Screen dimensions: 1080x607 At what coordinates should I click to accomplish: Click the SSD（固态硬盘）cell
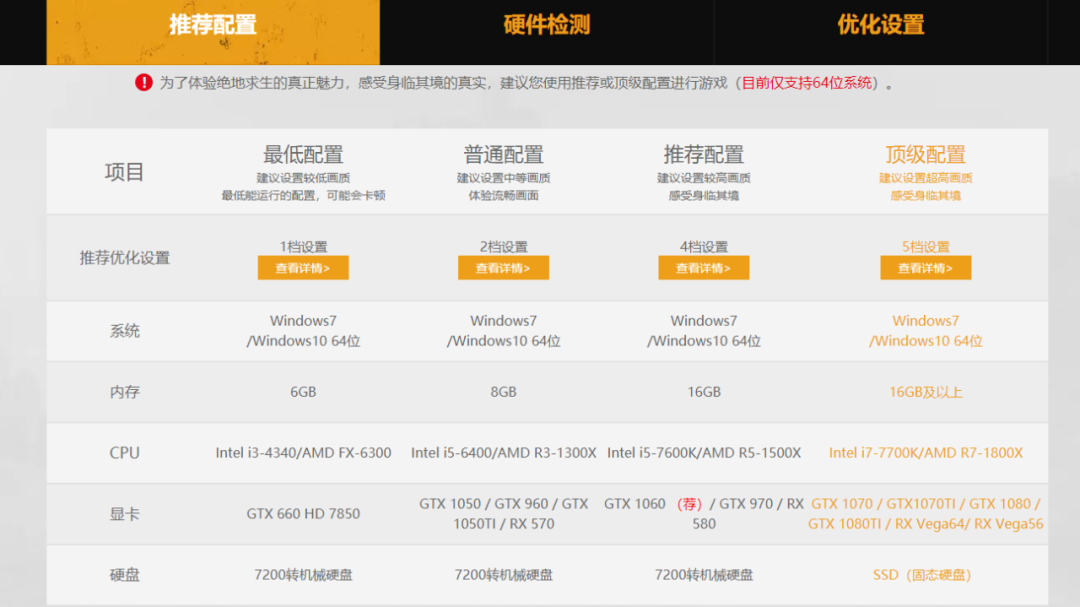922,575
